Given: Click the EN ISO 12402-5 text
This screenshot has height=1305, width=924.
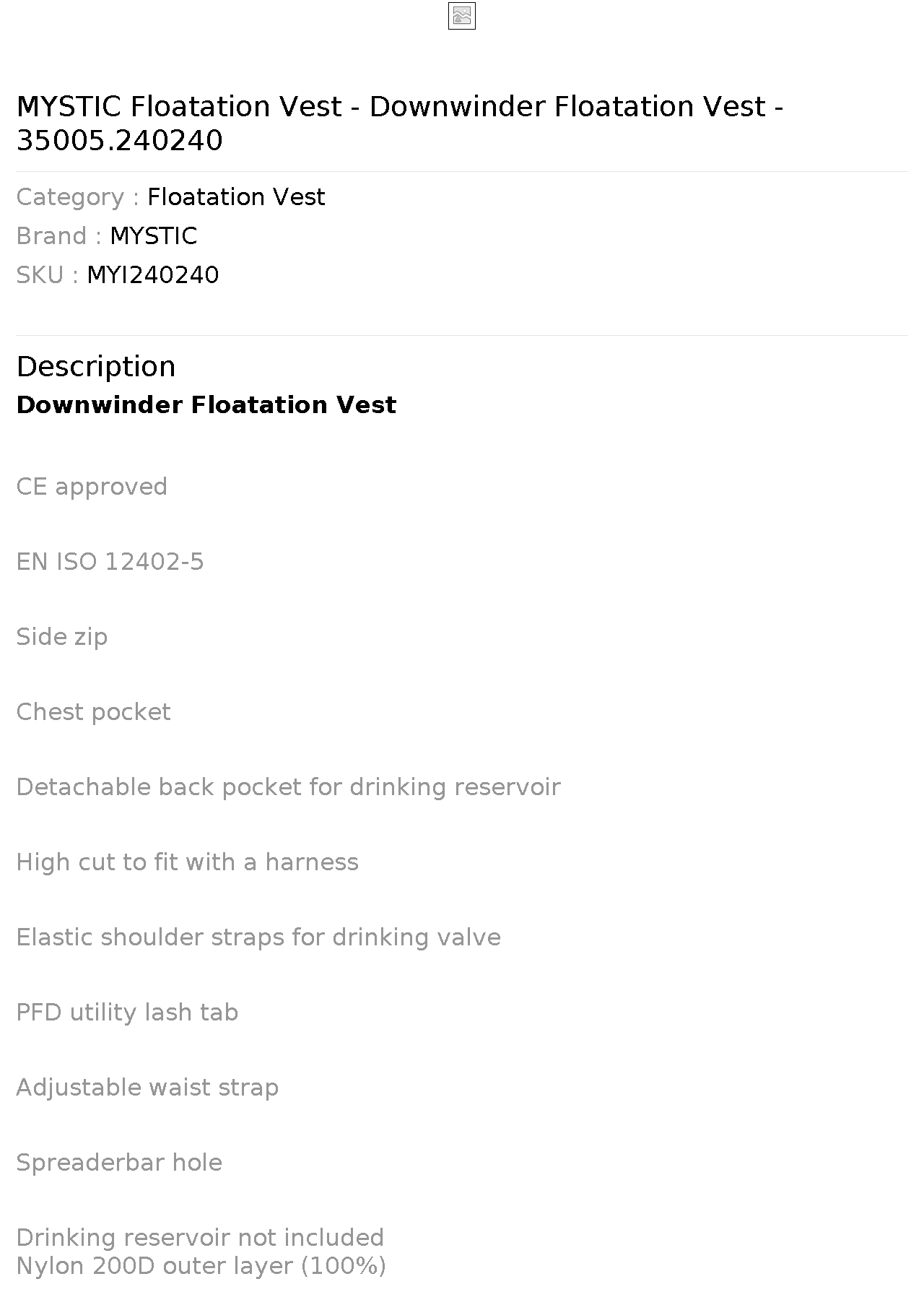Looking at the screenshot, I should point(110,562).
